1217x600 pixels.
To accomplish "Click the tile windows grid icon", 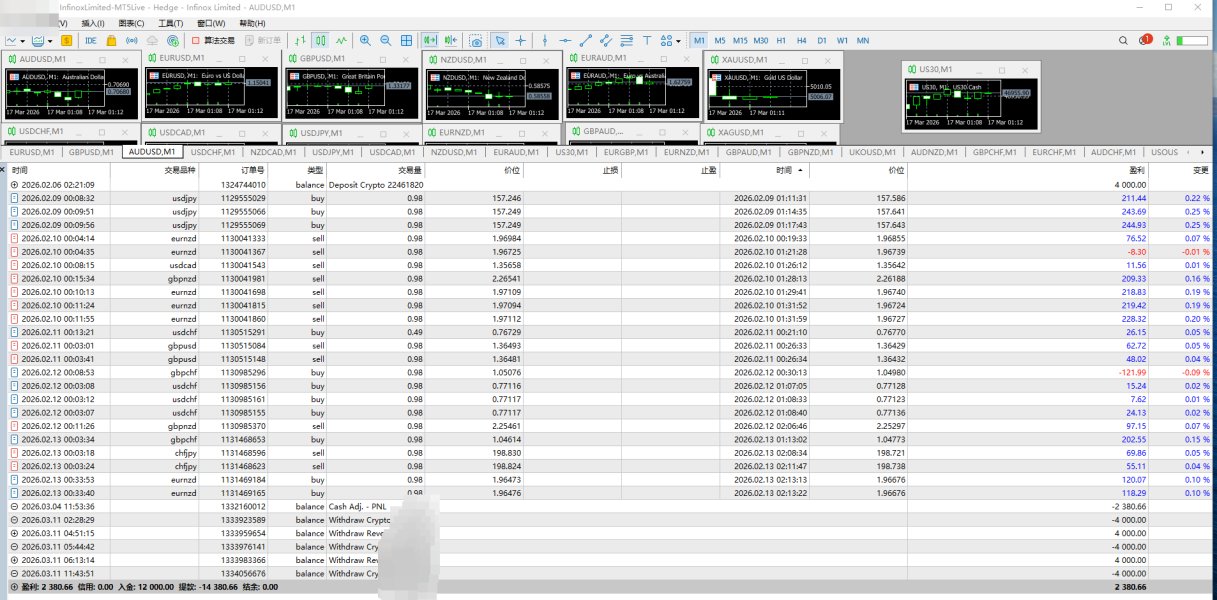I will coord(406,41).
